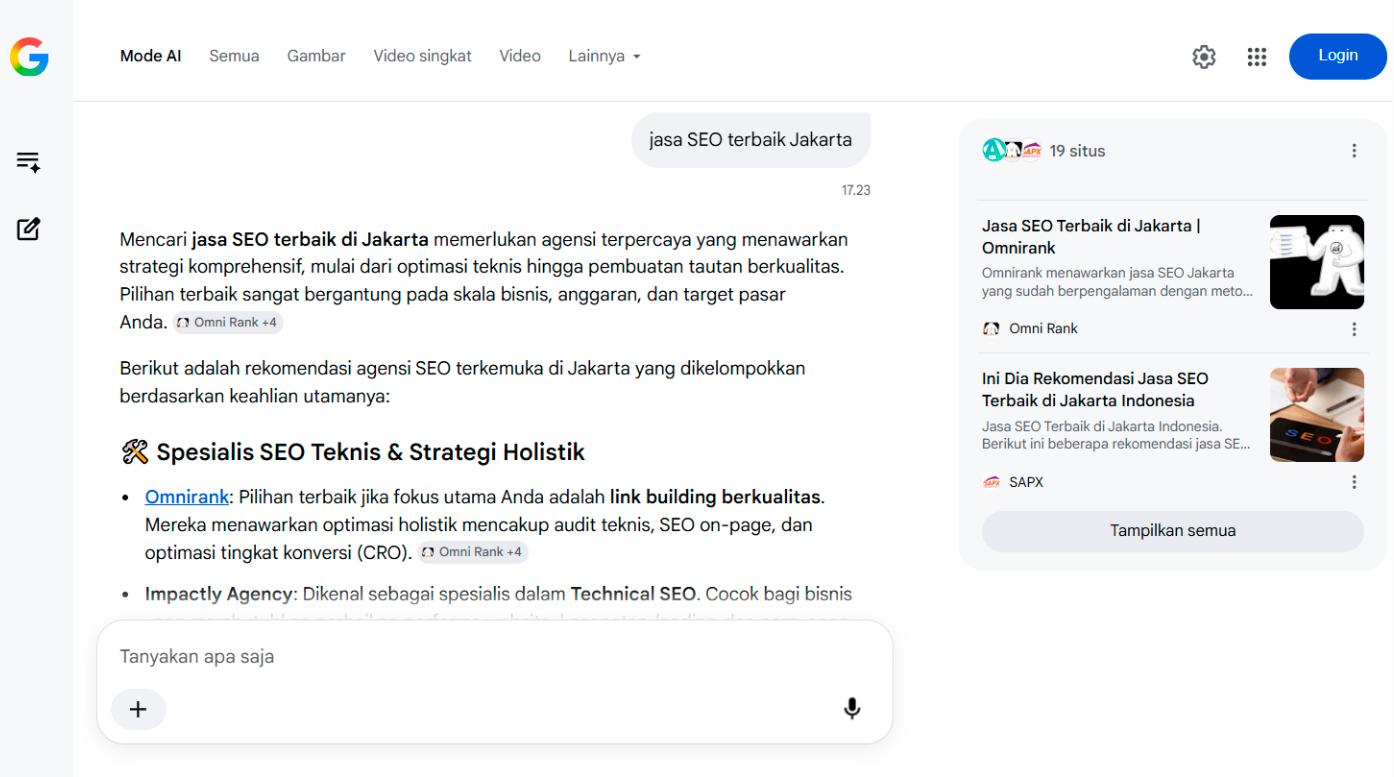The width and height of the screenshot is (1394, 777).
Task: Click the plus attachment button
Action: 138,709
